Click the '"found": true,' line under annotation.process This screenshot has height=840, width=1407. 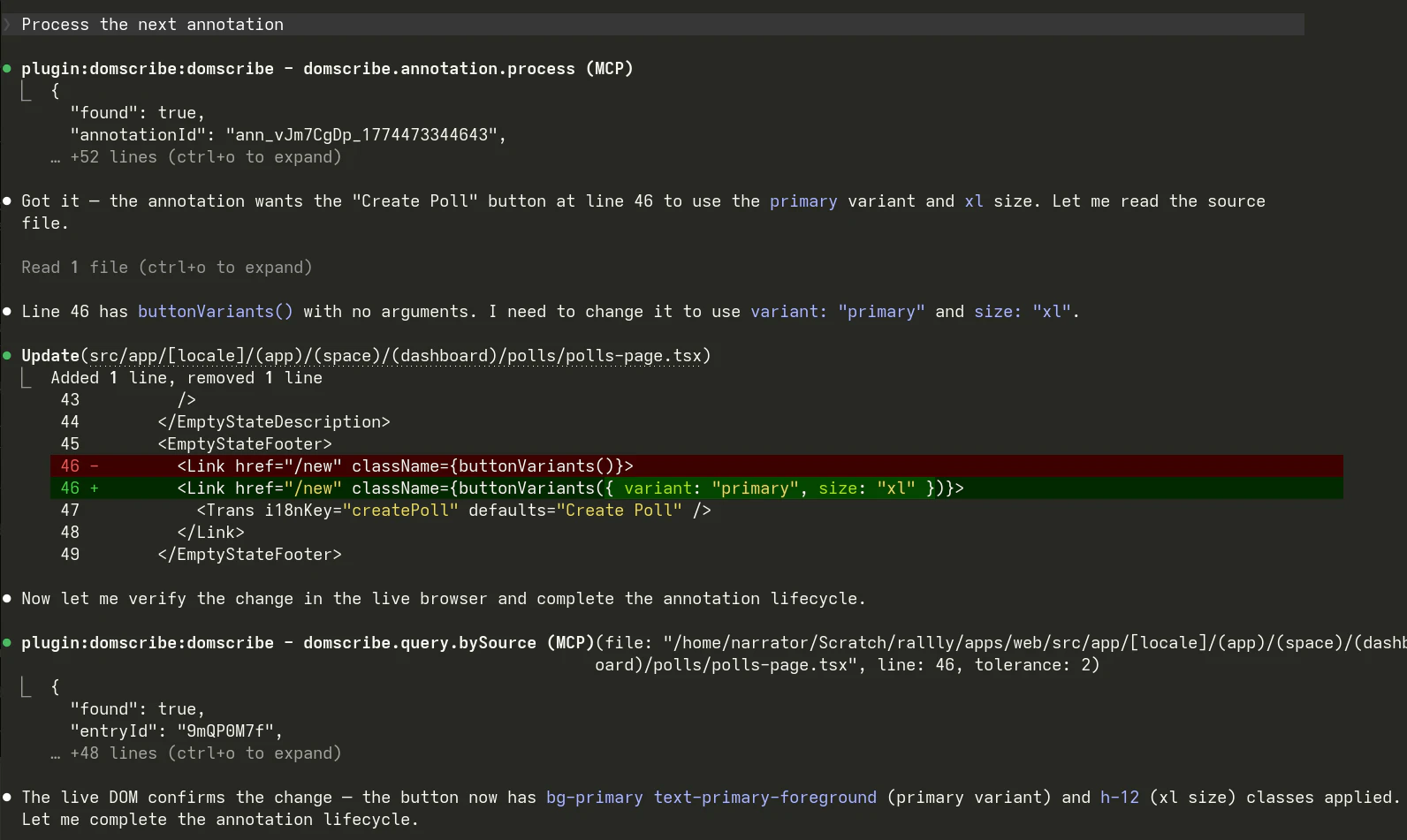pos(138,113)
